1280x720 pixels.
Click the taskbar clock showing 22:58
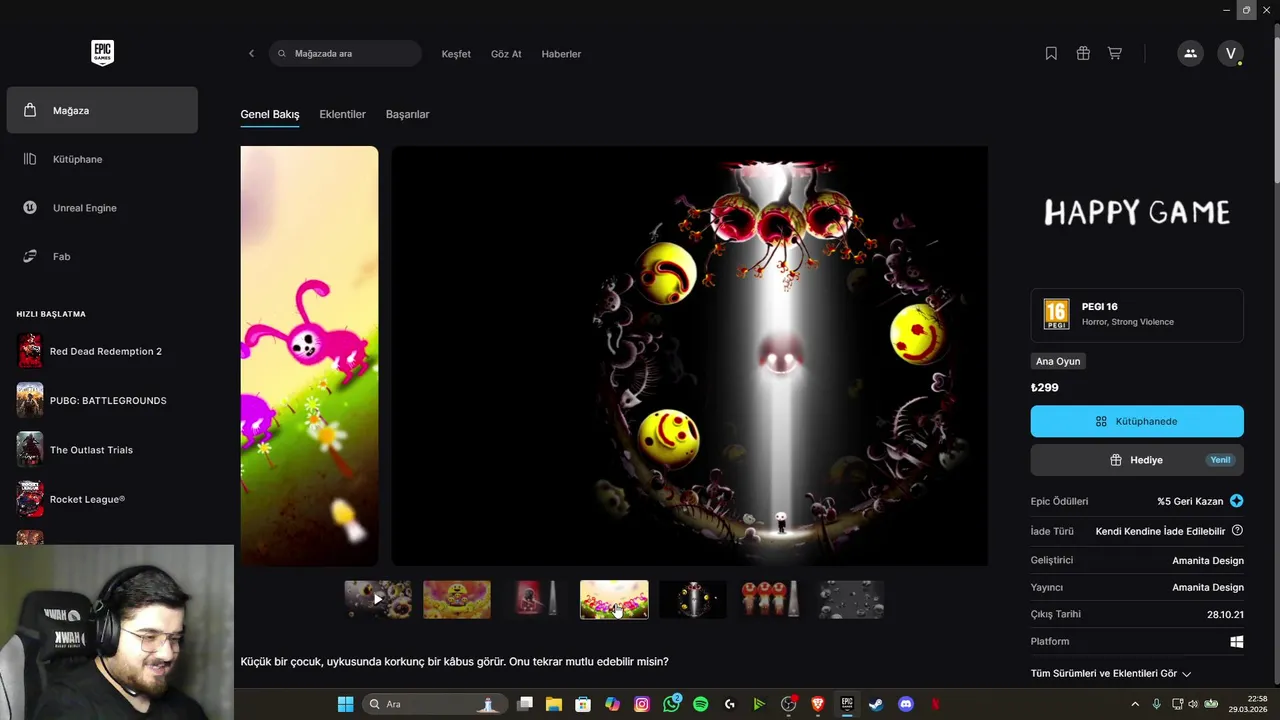pyautogui.click(x=1248, y=704)
